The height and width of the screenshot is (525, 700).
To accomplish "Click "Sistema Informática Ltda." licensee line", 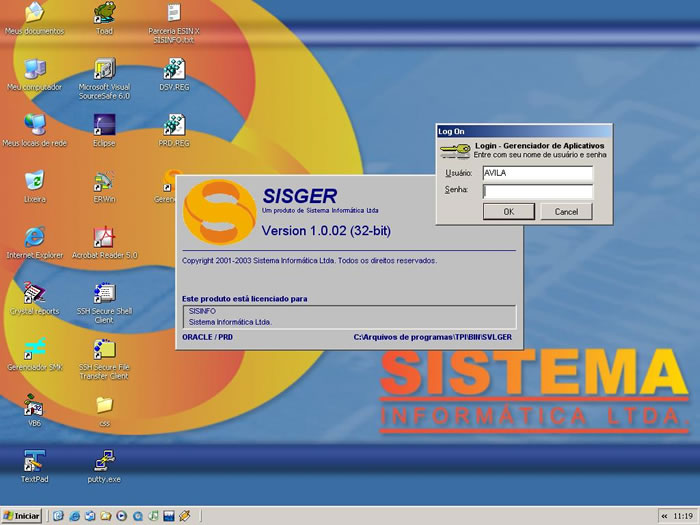I will pyautogui.click(x=230, y=322).
